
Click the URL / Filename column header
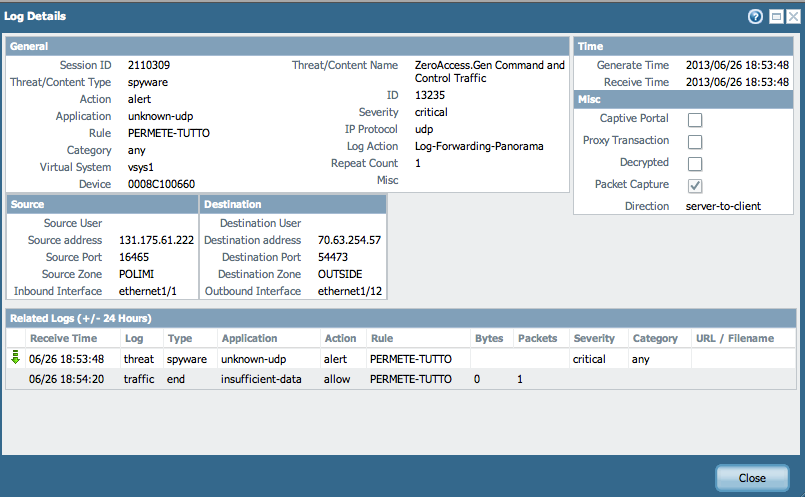735,338
